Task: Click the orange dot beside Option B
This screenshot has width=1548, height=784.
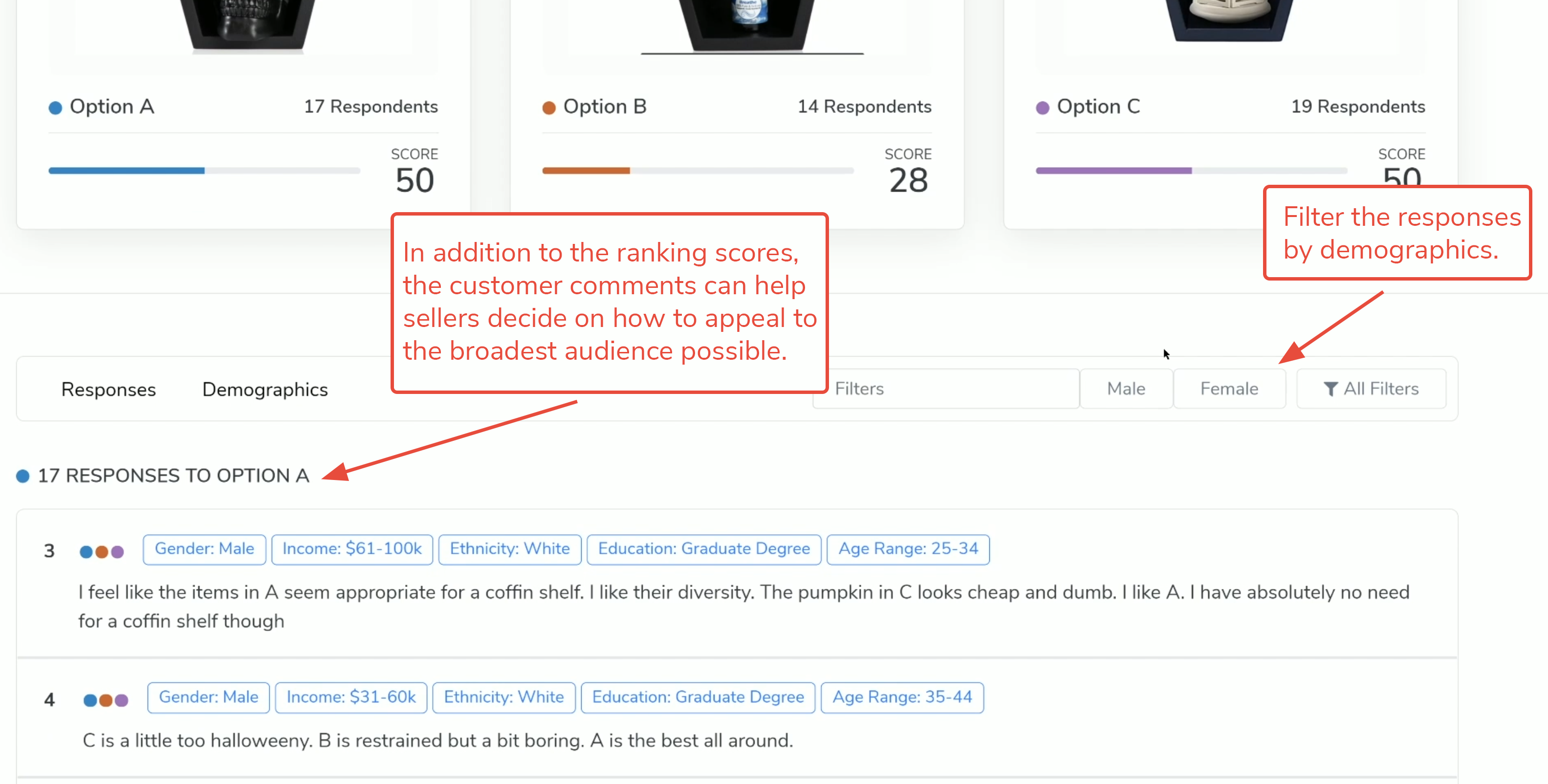Action: click(548, 108)
